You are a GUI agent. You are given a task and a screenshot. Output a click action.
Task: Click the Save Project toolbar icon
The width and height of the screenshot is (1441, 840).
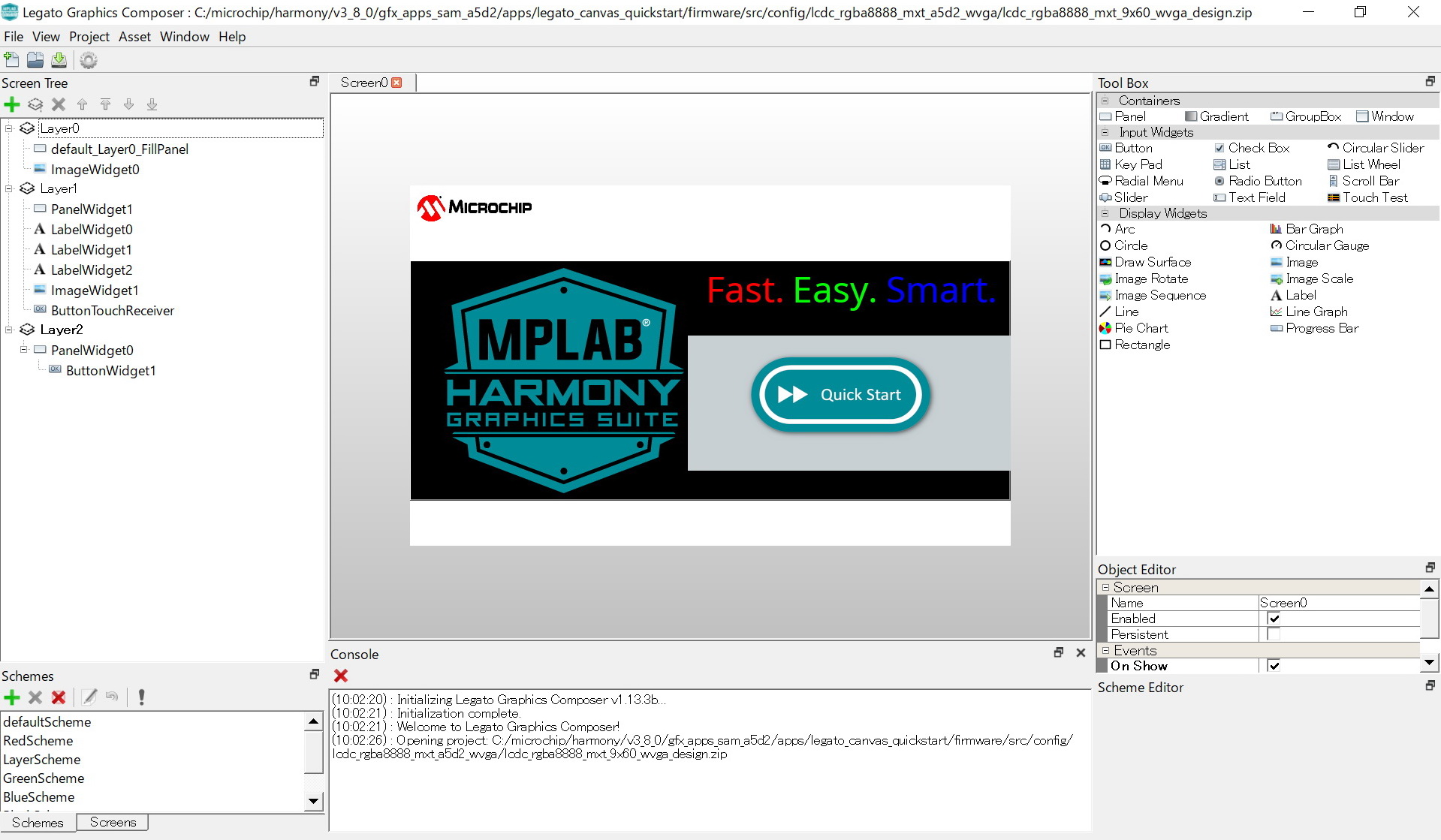tap(59, 60)
